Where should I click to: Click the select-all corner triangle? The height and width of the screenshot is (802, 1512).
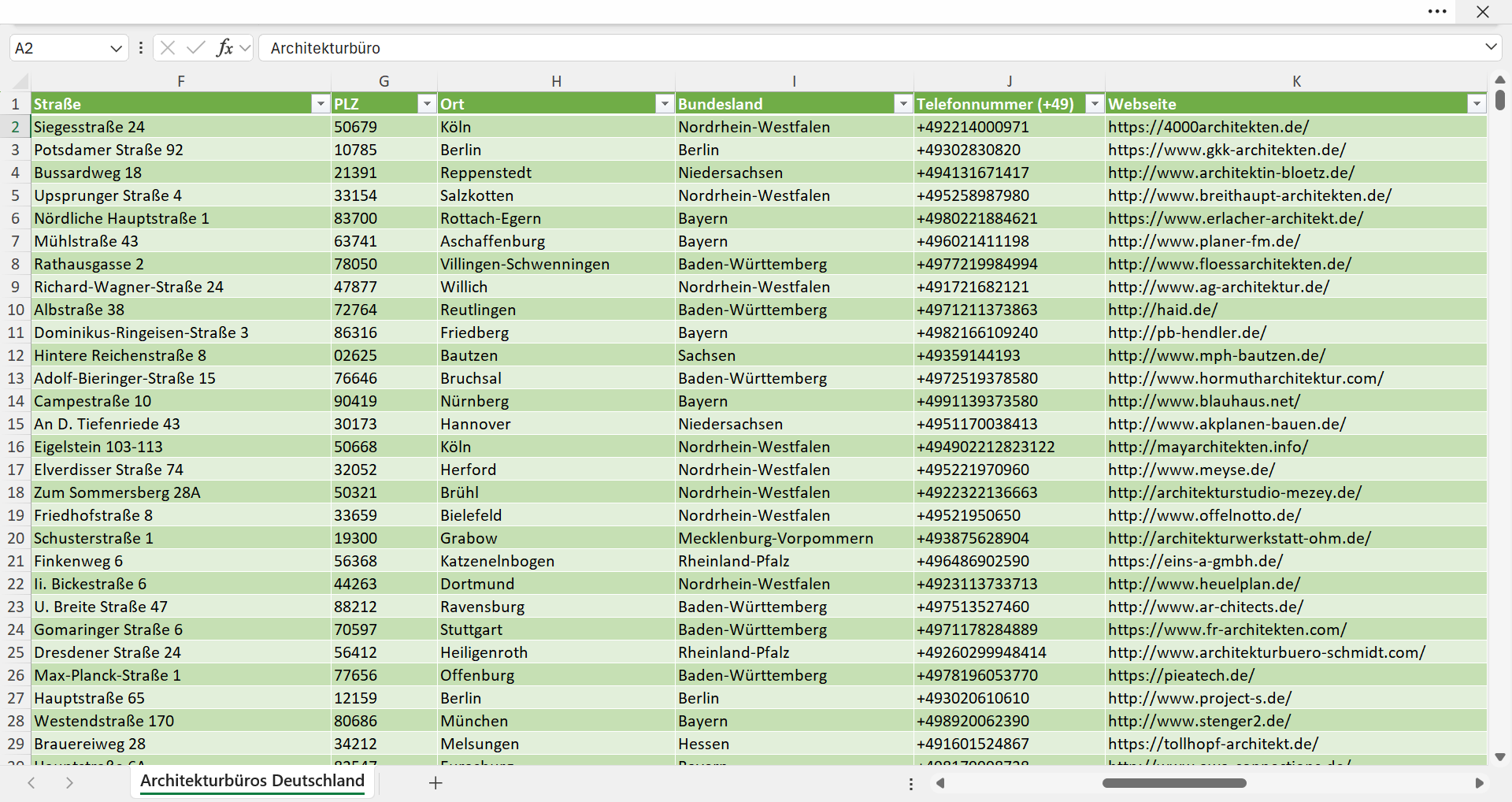click(x=21, y=81)
